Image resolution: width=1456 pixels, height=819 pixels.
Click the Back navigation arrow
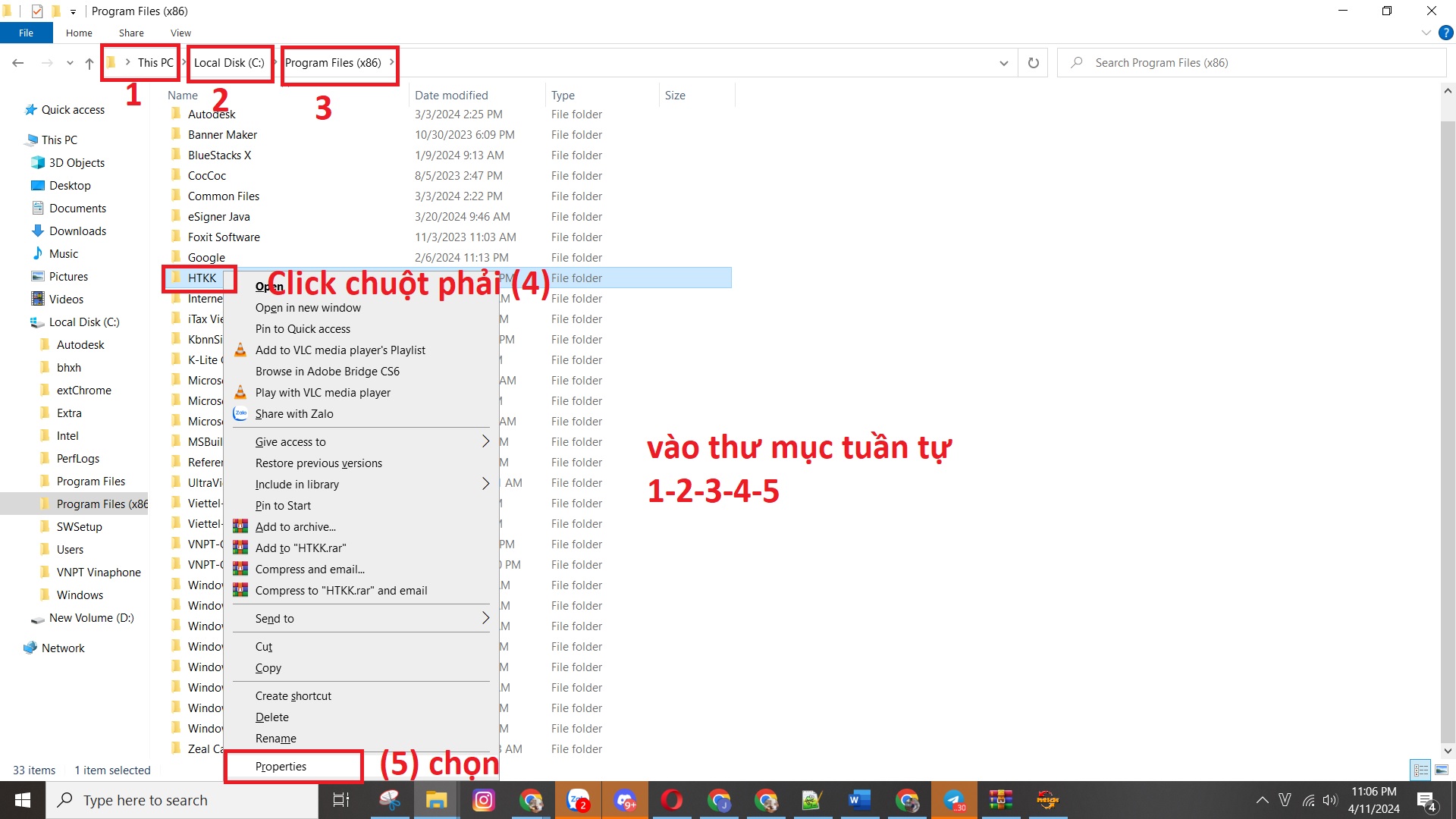[17, 62]
